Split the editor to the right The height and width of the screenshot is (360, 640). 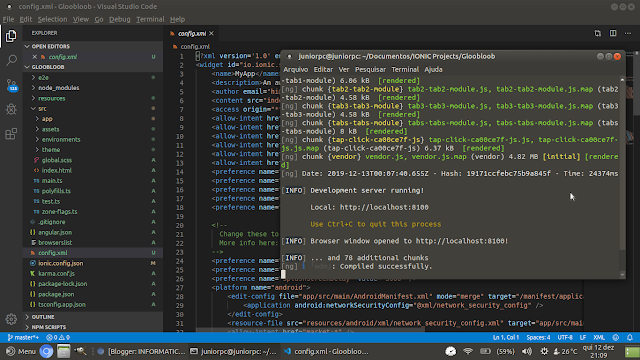click(x=613, y=33)
